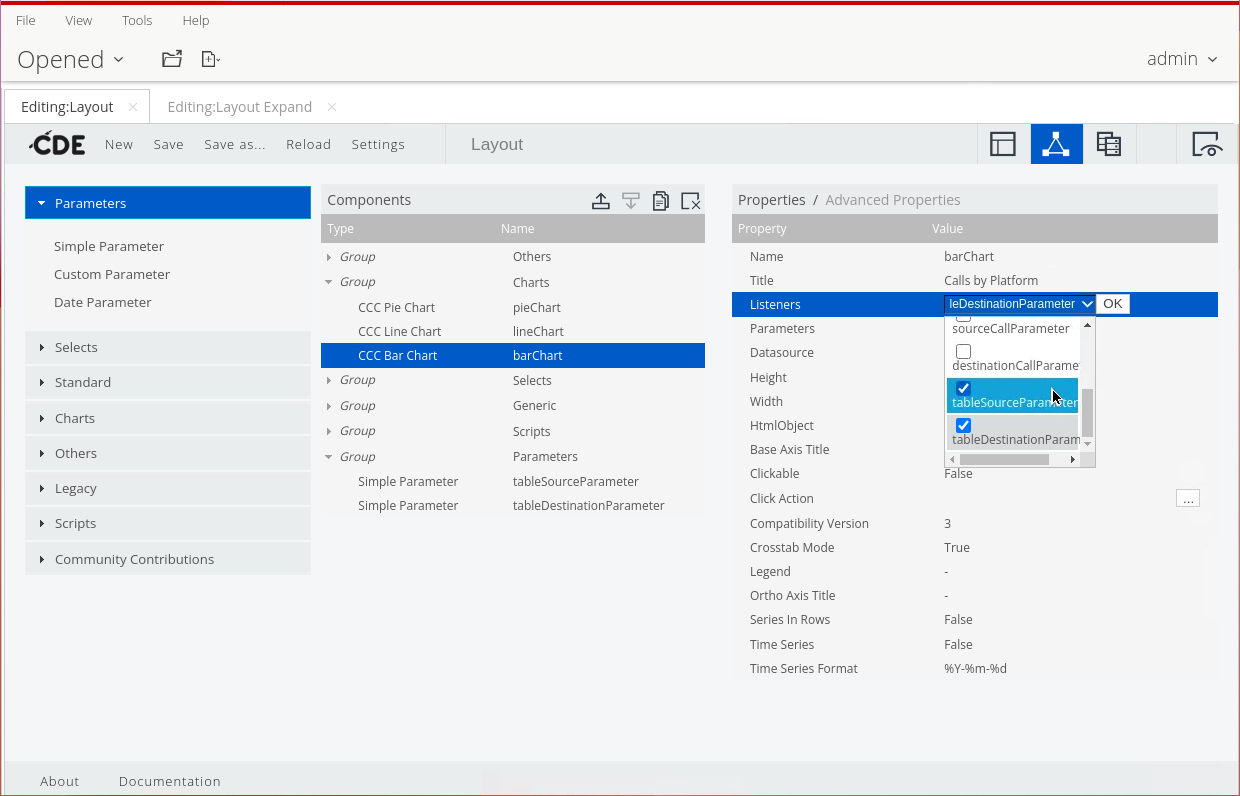Click the listeners list horizontal scrollbar
Viewport: 1240px width, 796px height.
click(x=1004, y=460)
